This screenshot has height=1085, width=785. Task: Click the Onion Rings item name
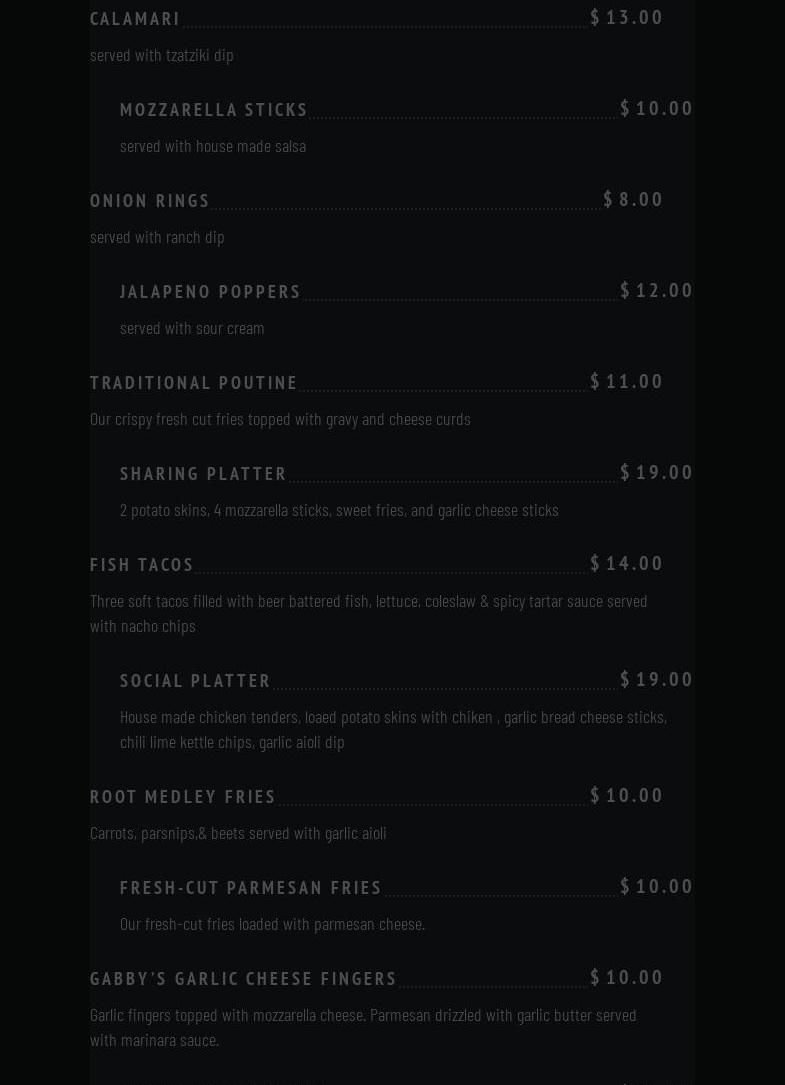click(x=150, y=200)
